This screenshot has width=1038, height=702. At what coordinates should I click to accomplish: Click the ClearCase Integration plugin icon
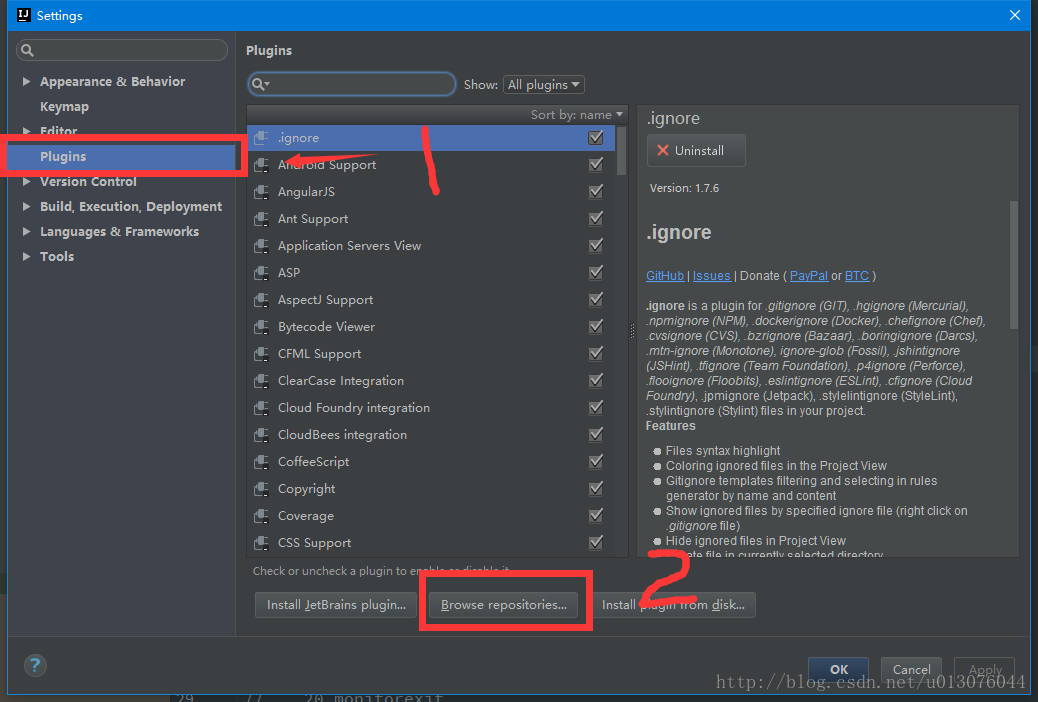coord(261,381)
